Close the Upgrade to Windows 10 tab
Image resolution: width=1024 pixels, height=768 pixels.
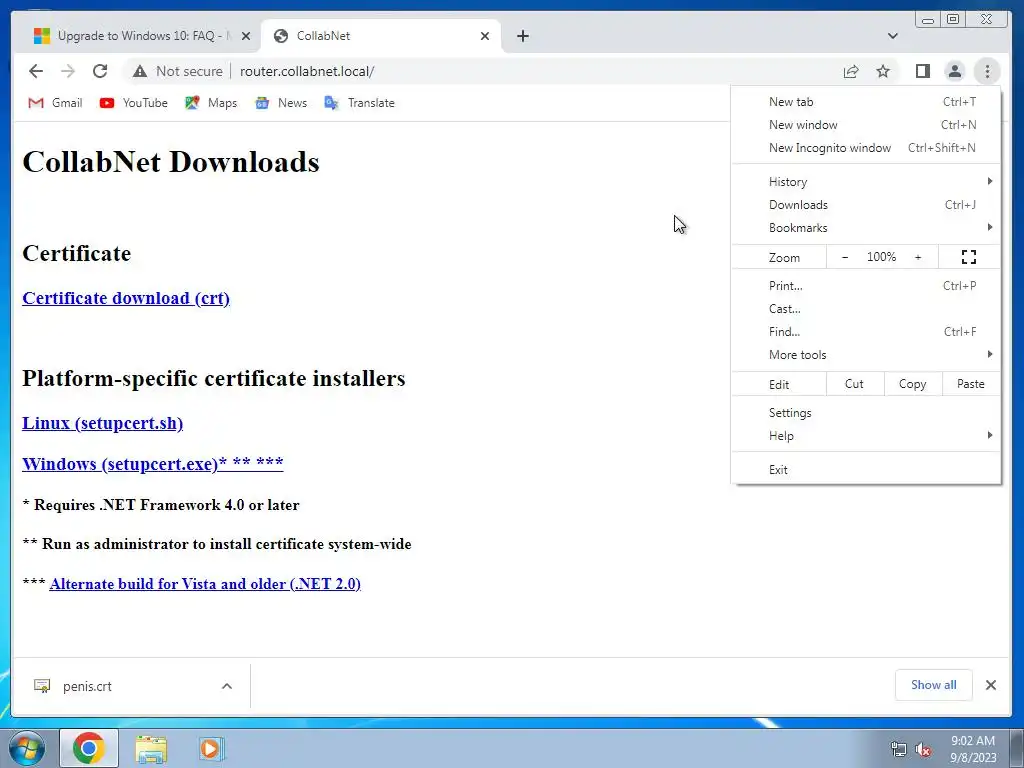(246, 36)
